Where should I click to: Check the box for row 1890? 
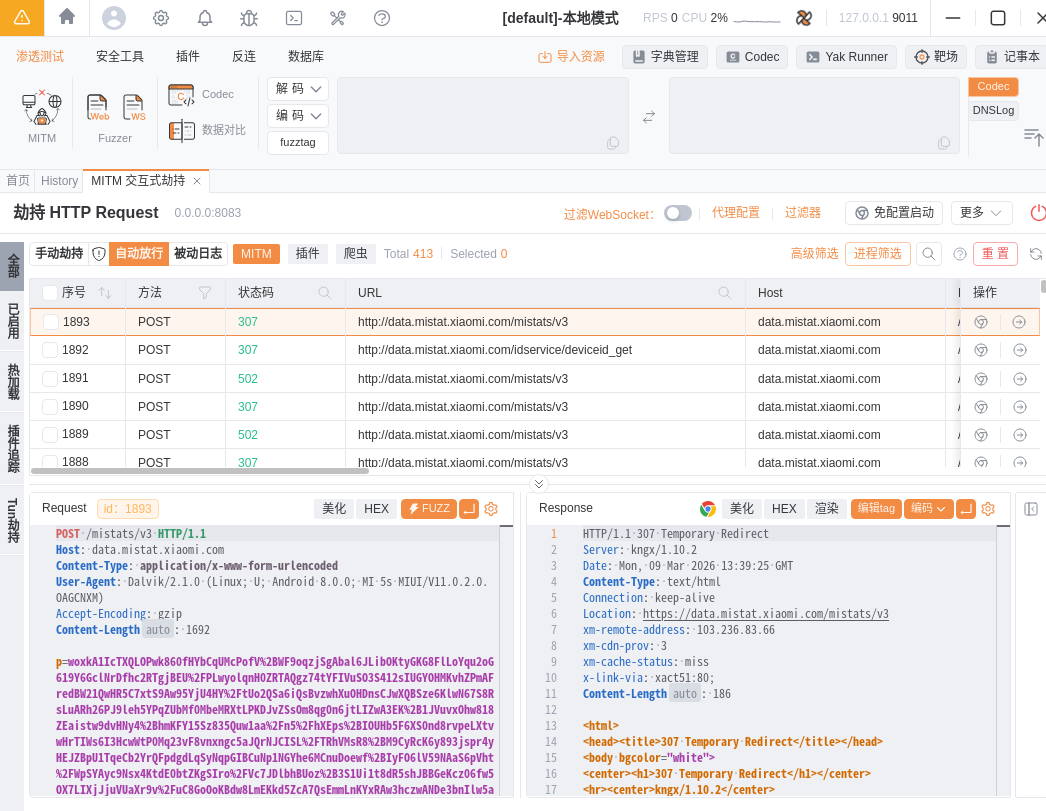[50, 407]
